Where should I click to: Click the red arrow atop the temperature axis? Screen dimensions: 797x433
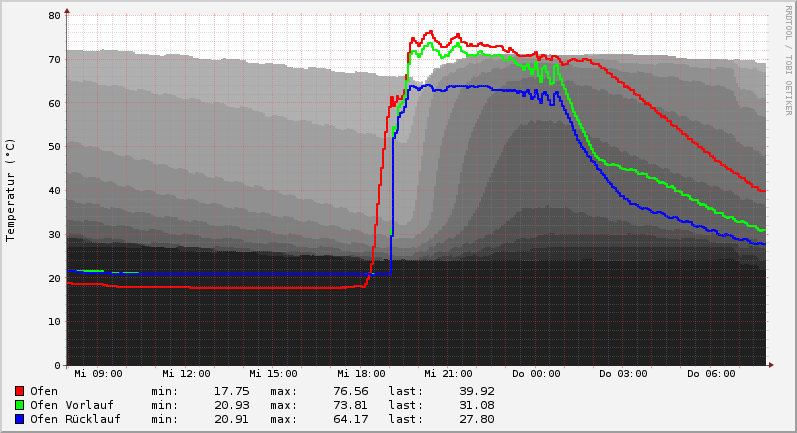tap(67, 11)
